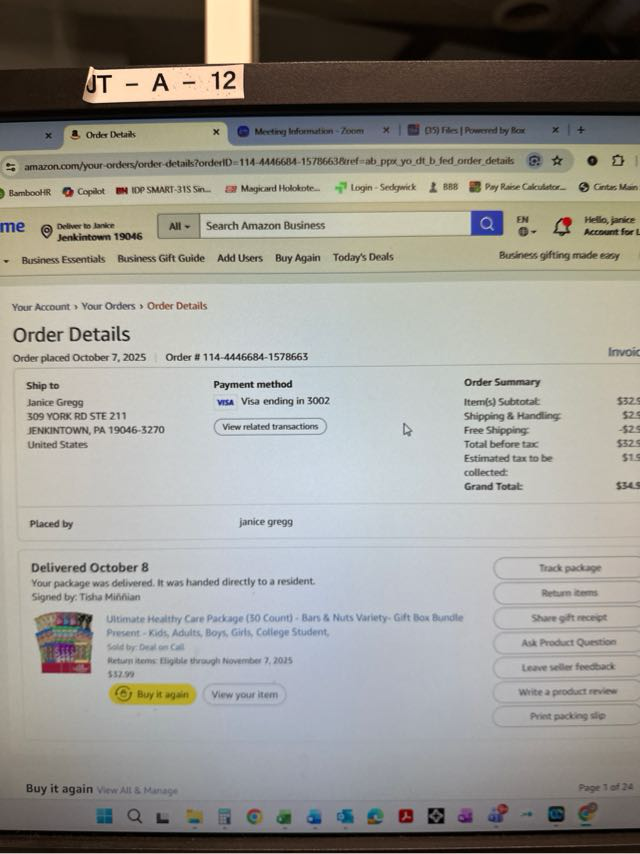This screenshot has height=854, width=640.
Task: Click the blue search magnifier button
Action: tap(486, 224)
